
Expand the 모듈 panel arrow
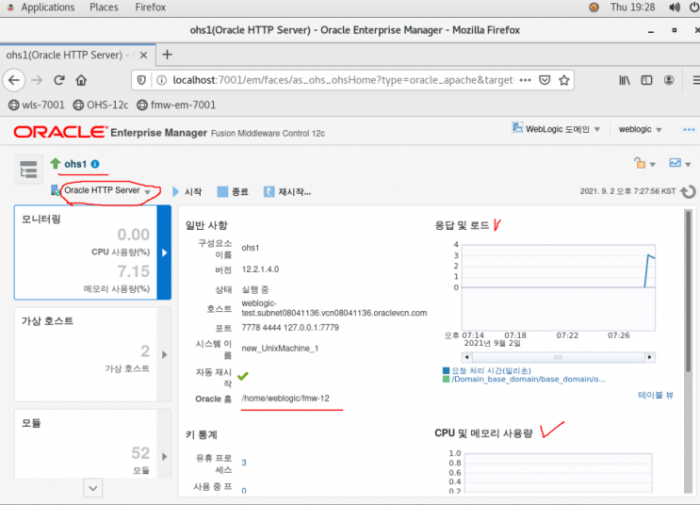pyautogui.click(x=164, y=456)
